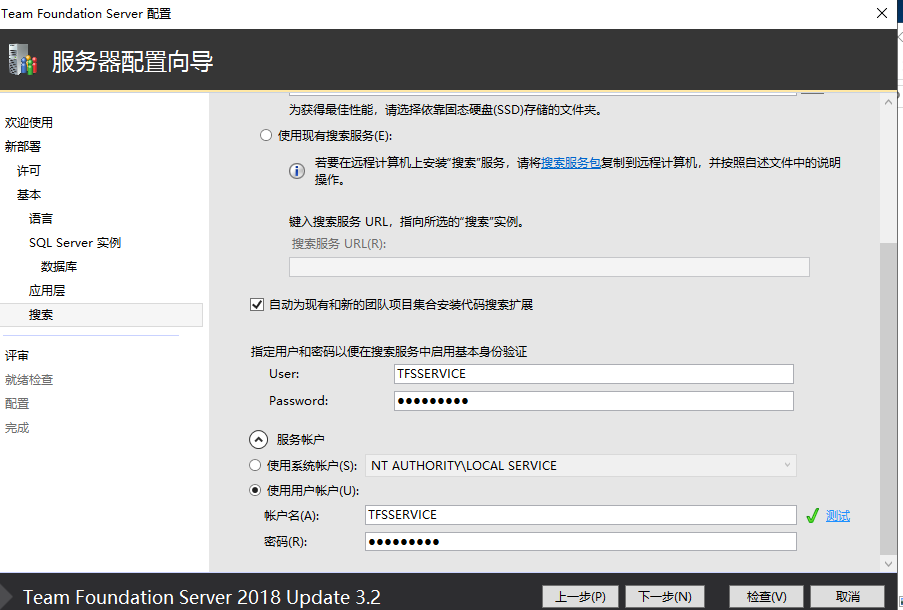Viewport: 903px width, 610px height.
Task: Click the 检查(V) button
Action: pyautogui.click(x=767, y=597)
